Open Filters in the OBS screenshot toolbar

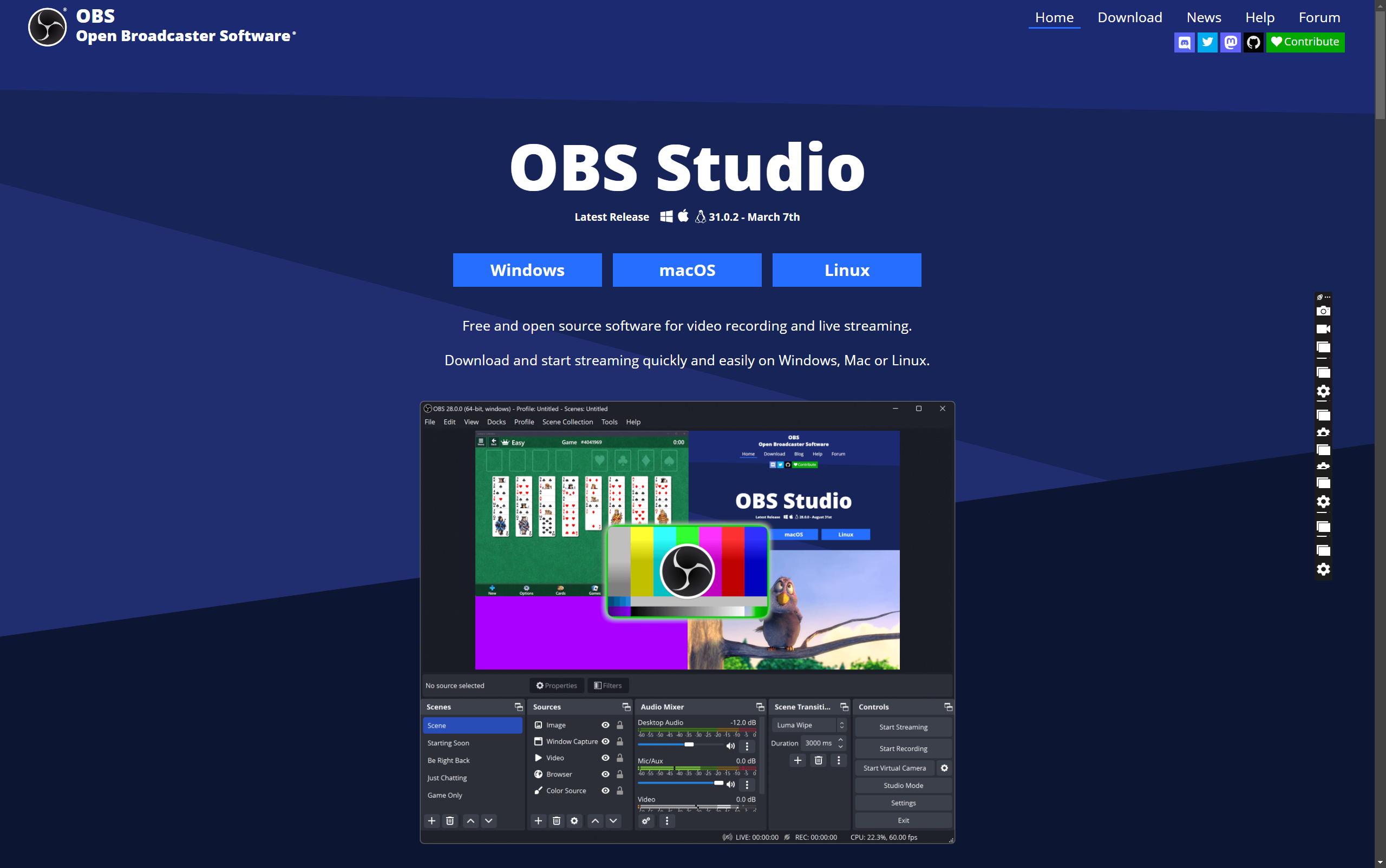[x=607, y=685]
